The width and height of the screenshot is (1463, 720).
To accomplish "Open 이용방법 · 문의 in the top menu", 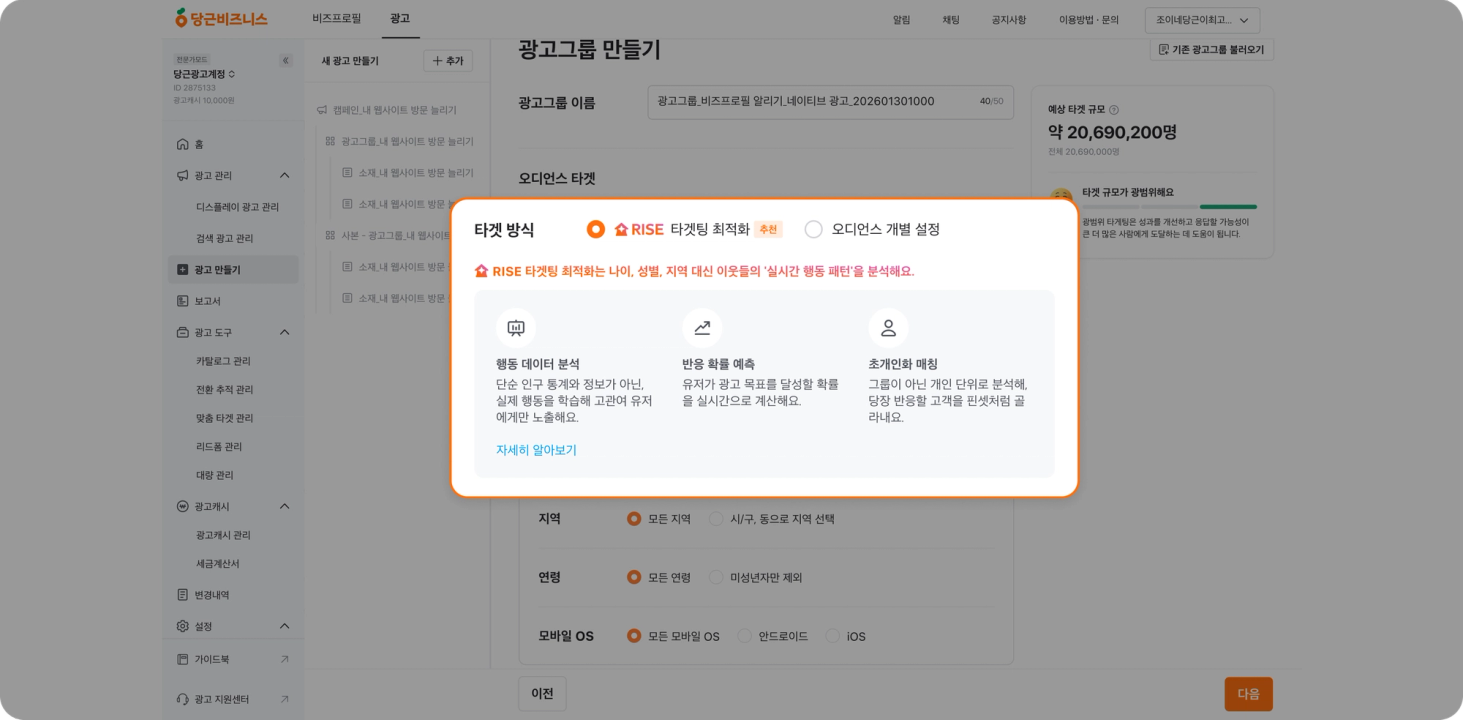I will [x=1089, y=20].
